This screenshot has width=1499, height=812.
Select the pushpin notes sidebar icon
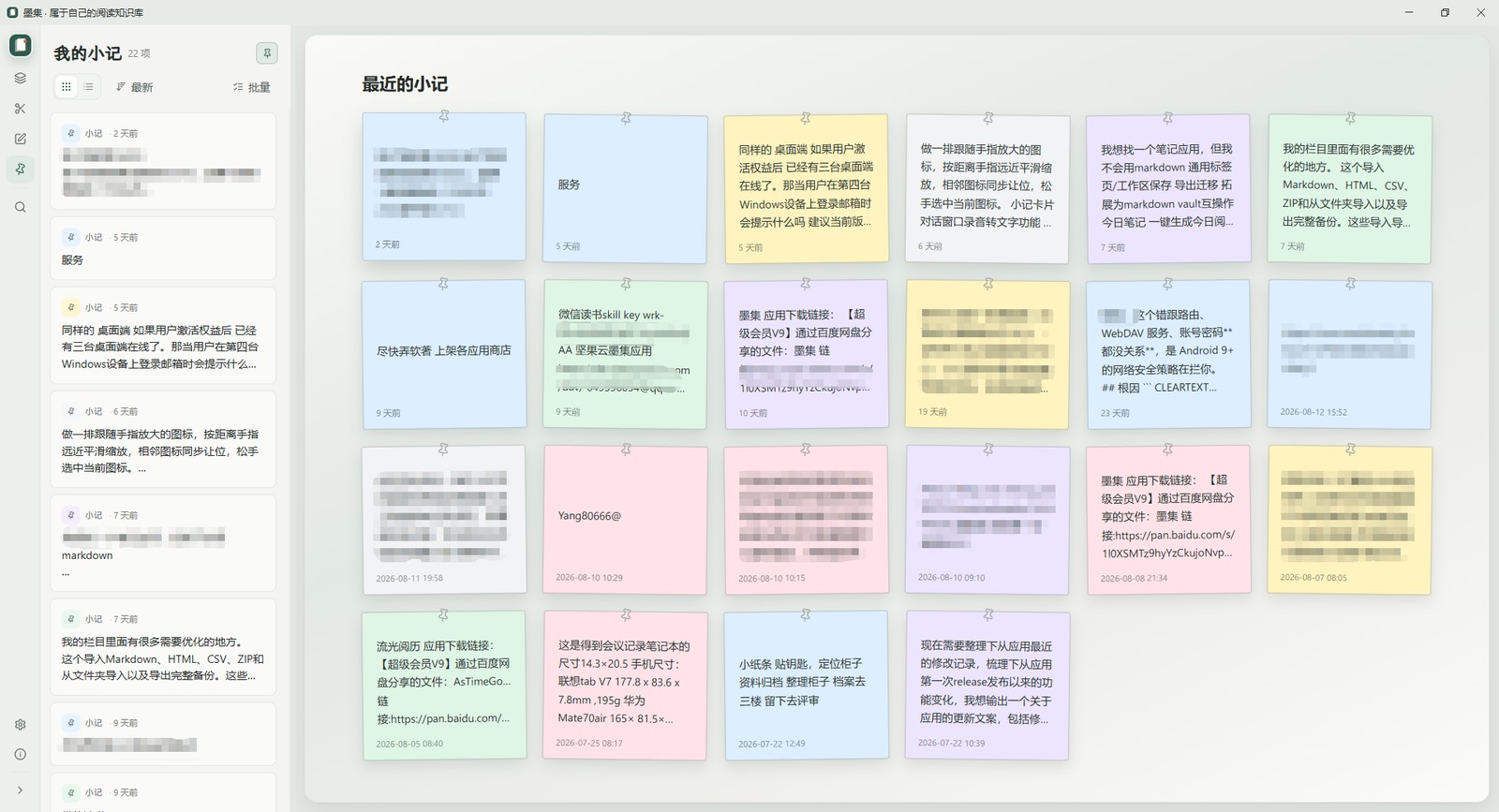(x=20, y=169)
